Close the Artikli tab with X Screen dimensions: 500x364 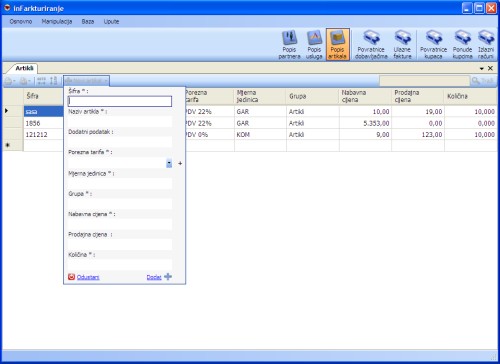coord(490,68)
